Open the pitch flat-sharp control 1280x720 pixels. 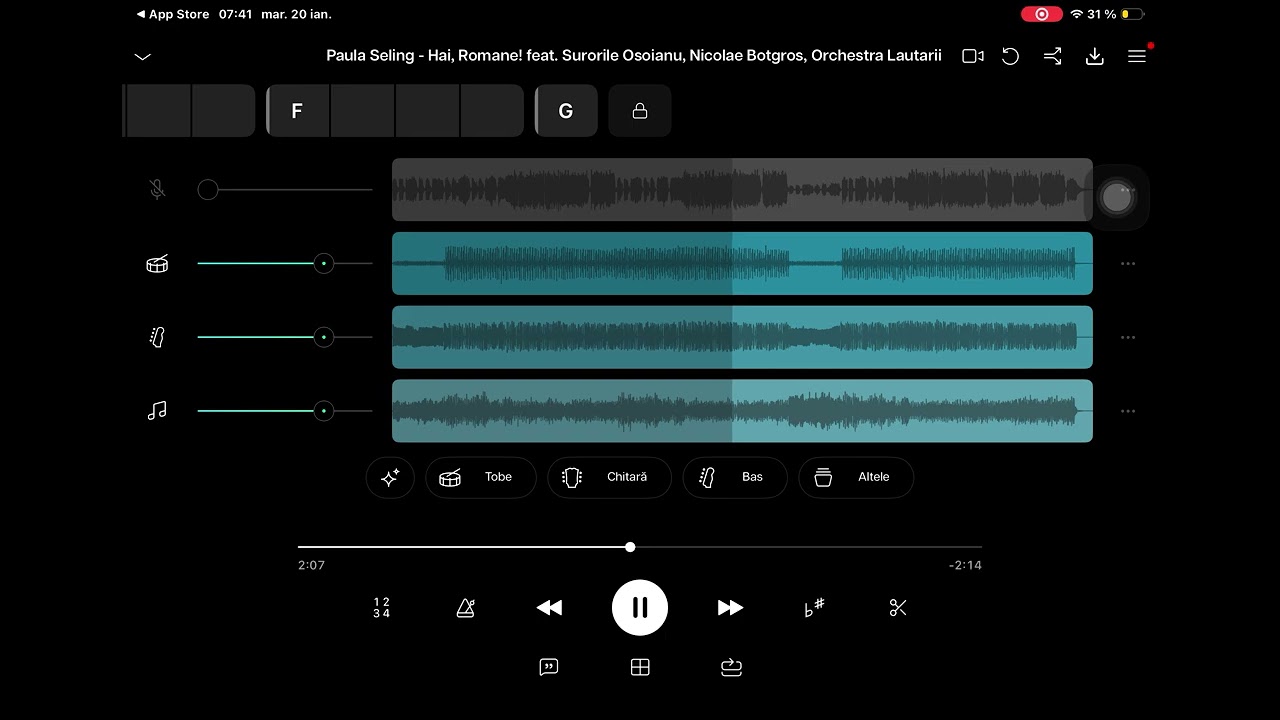[814, 608]
